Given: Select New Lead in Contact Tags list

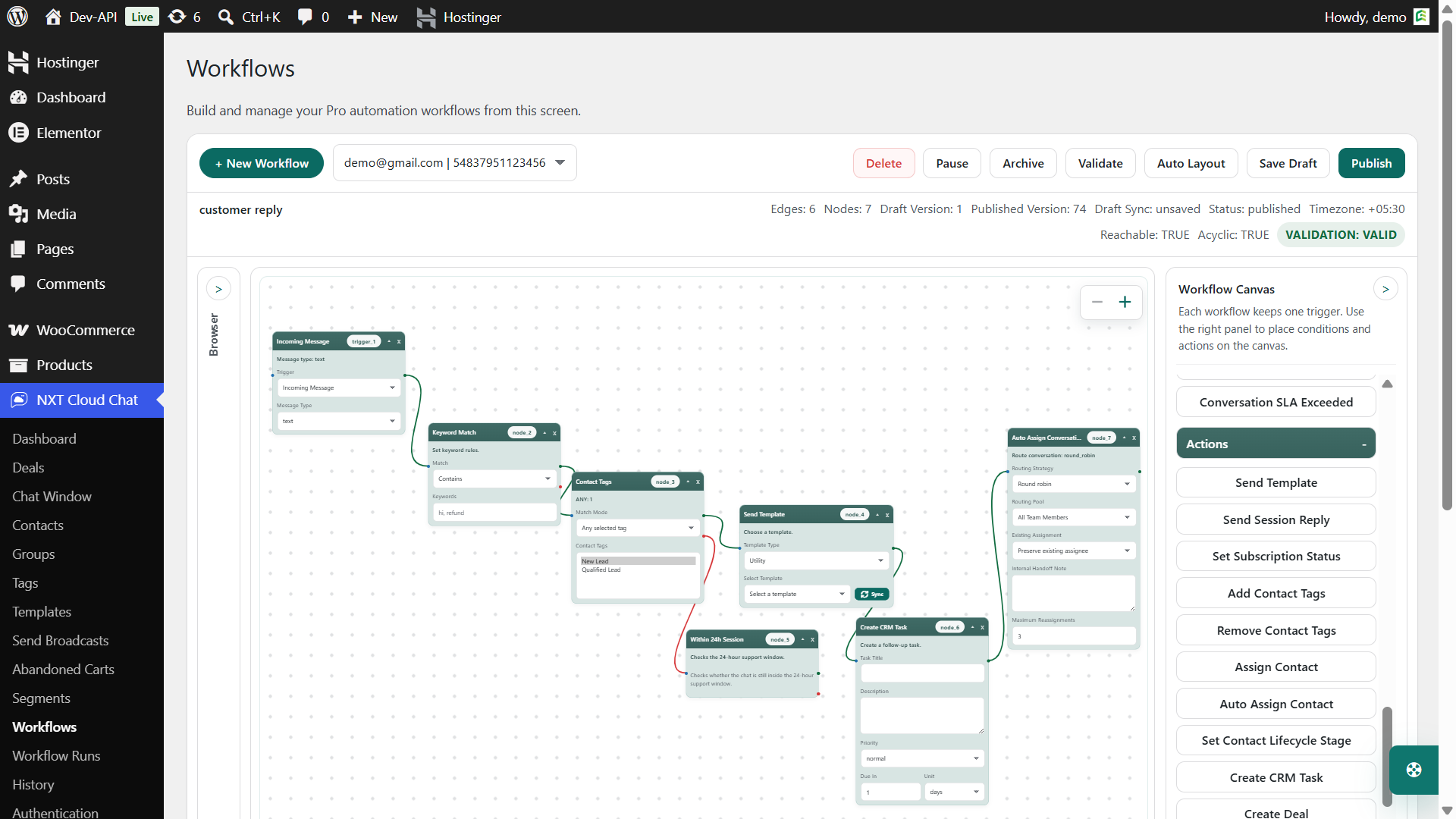Looking at the screenshot, I should 637,562.
